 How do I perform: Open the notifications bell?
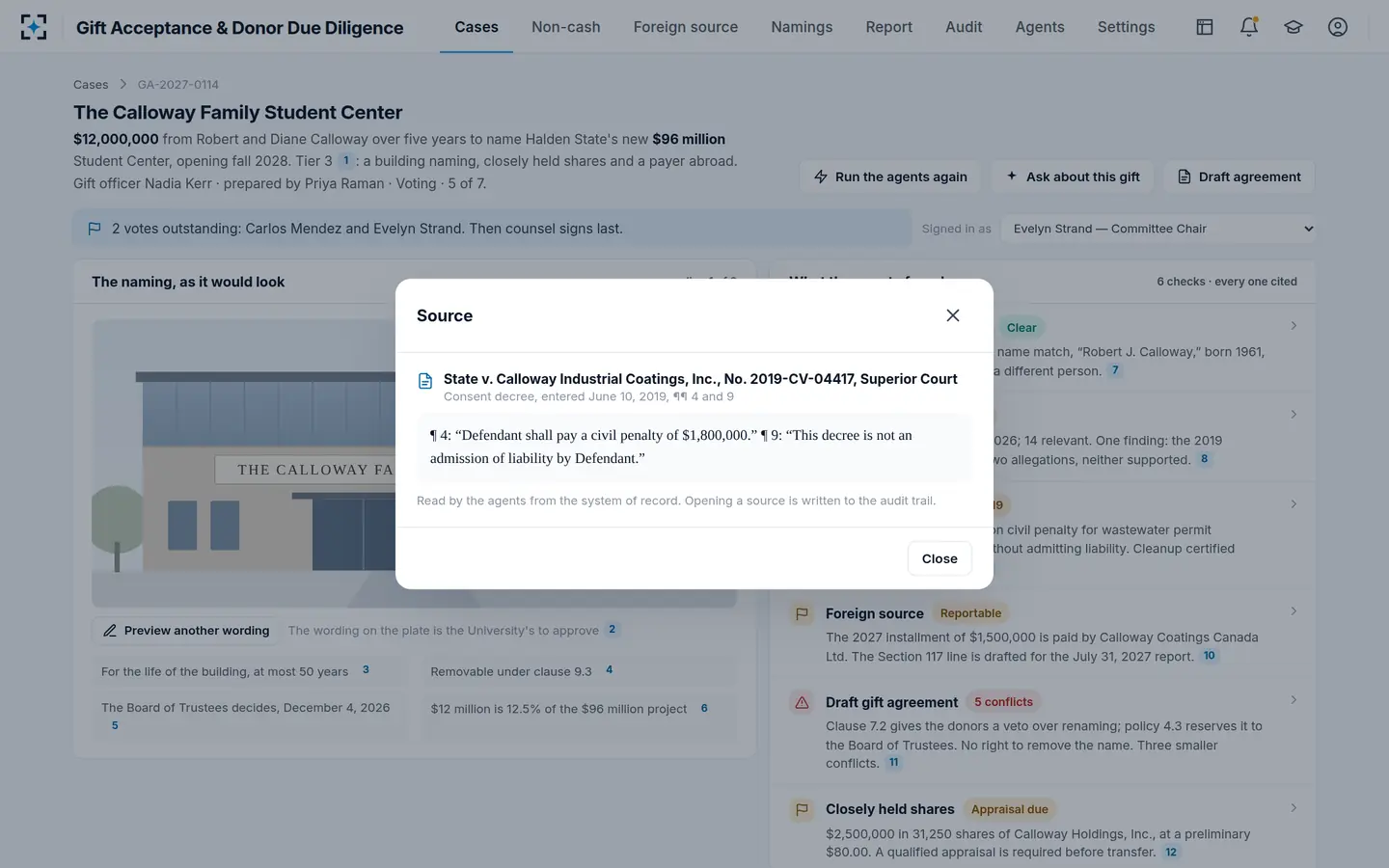coord(1249,27)
